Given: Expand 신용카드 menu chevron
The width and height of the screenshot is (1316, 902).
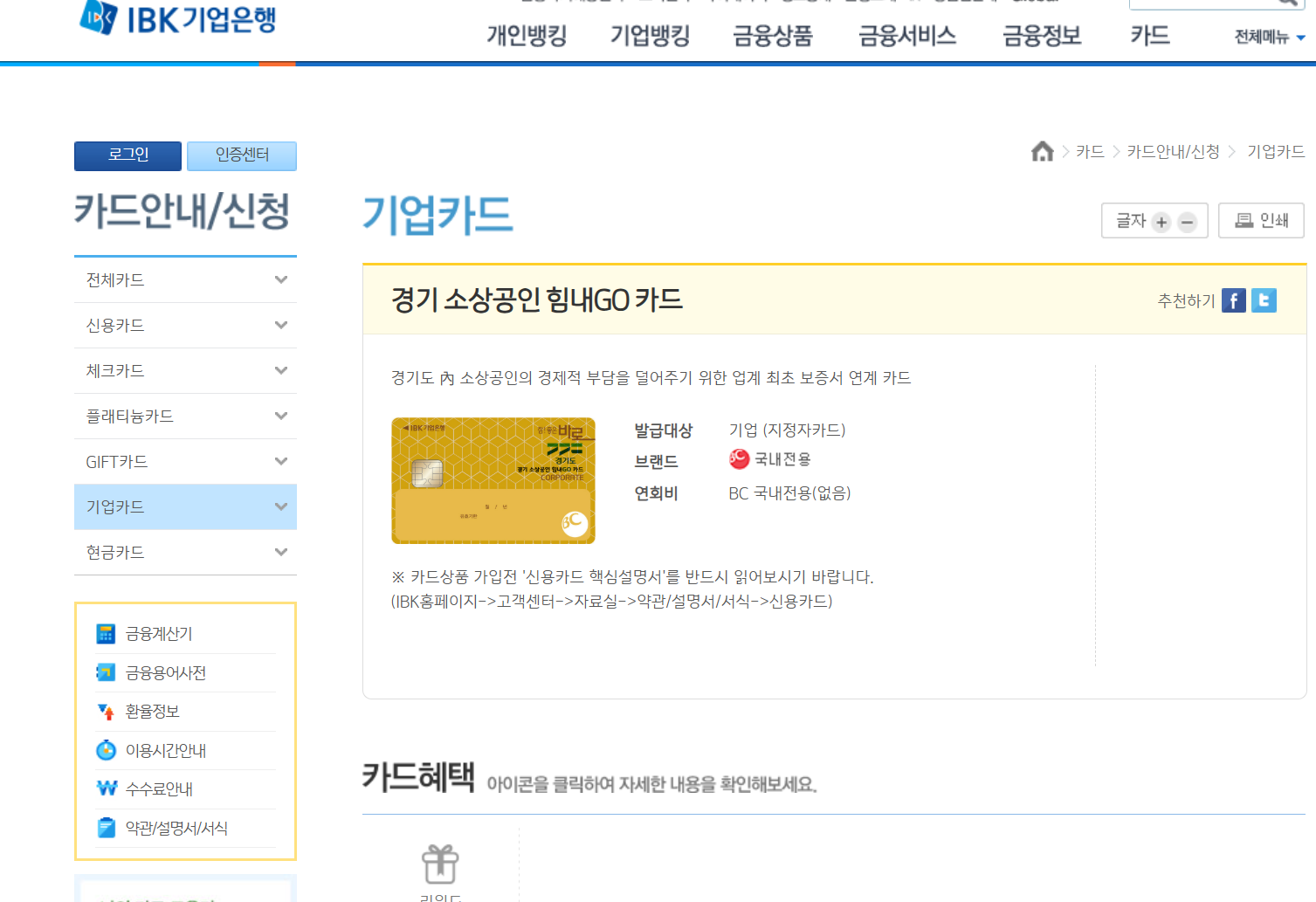Looking at the screenshot, I should coord(281,325).
